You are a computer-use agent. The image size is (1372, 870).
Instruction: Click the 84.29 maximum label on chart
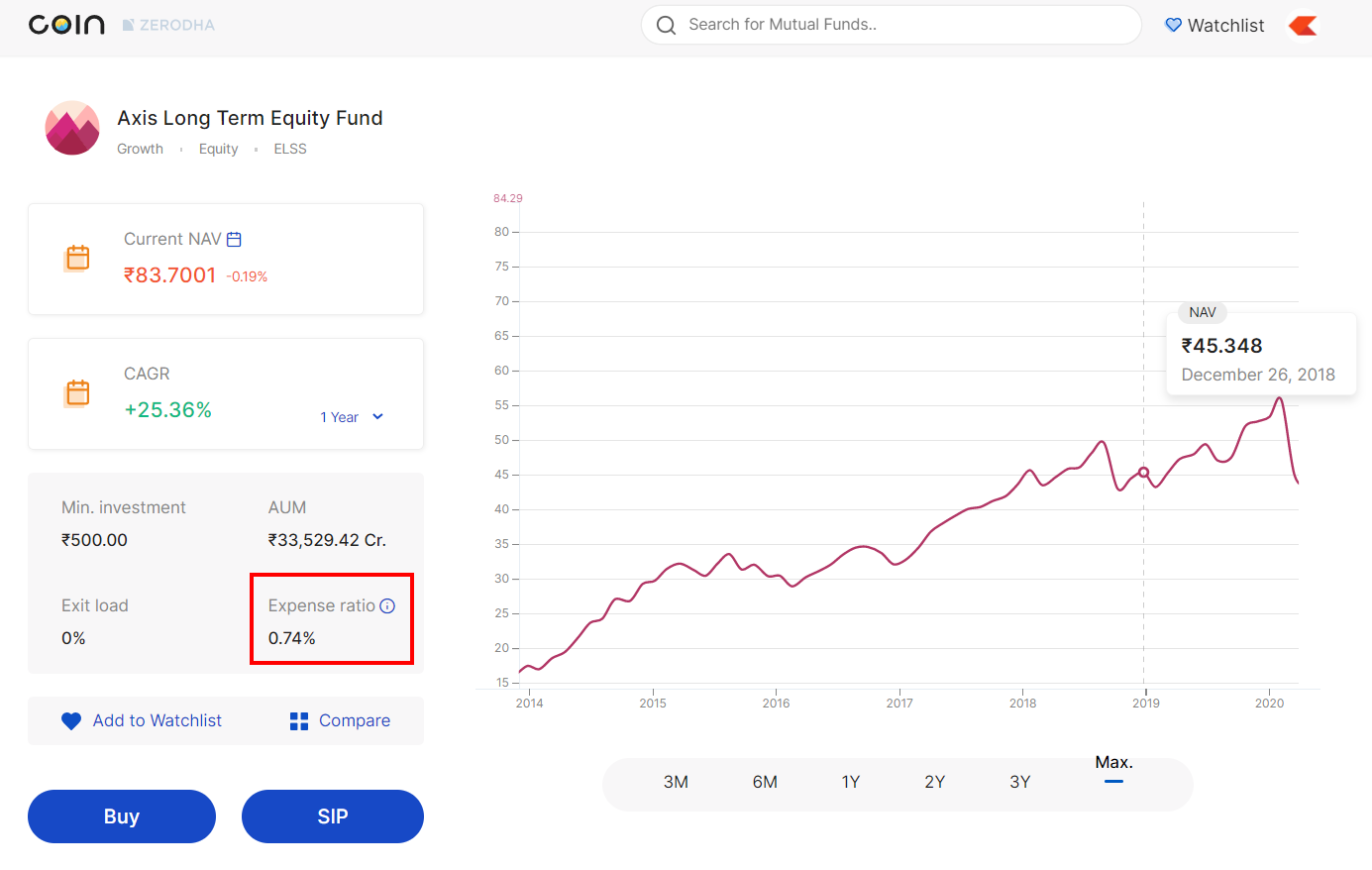point(508,198)
